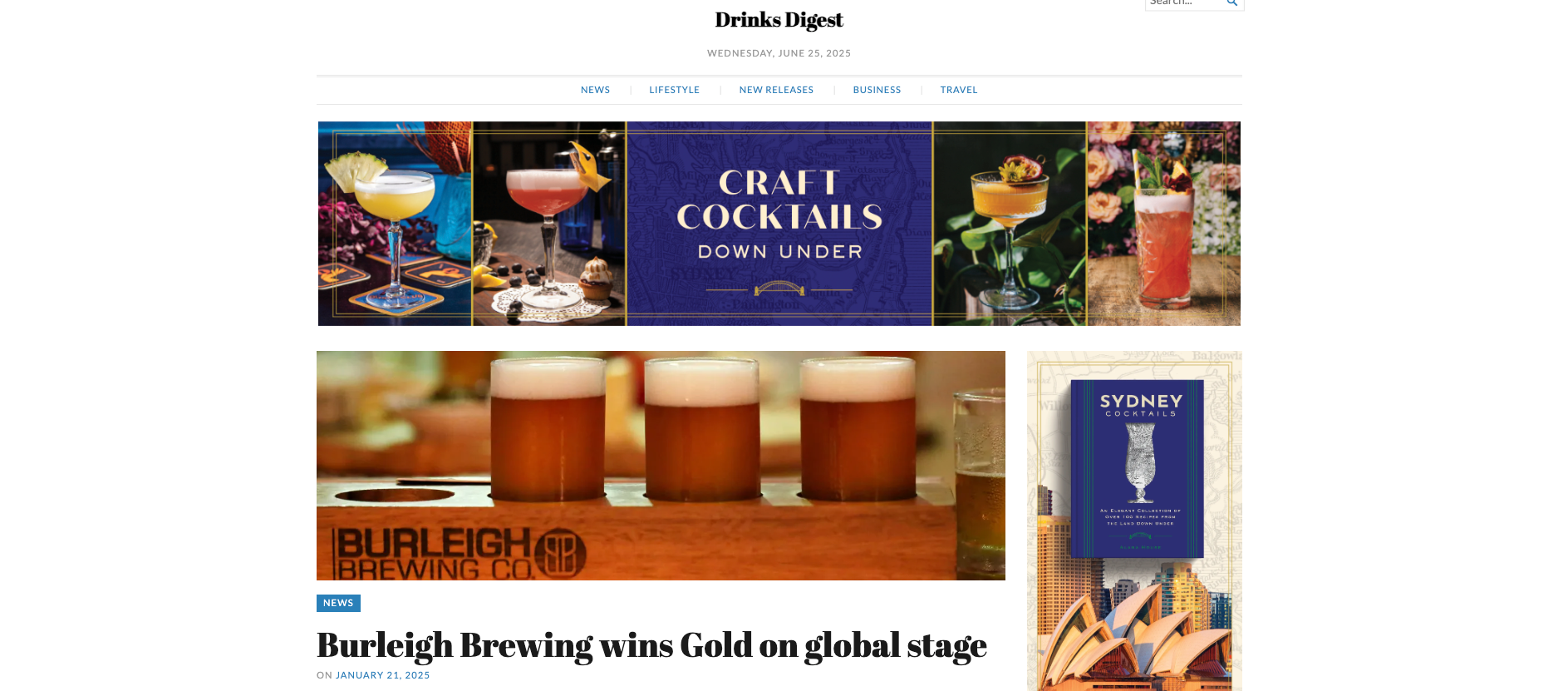Click the Burleigh Brewing Co. logo in photo
The width and height of the screenshot is (1568, 691).
tap(460, 554)
